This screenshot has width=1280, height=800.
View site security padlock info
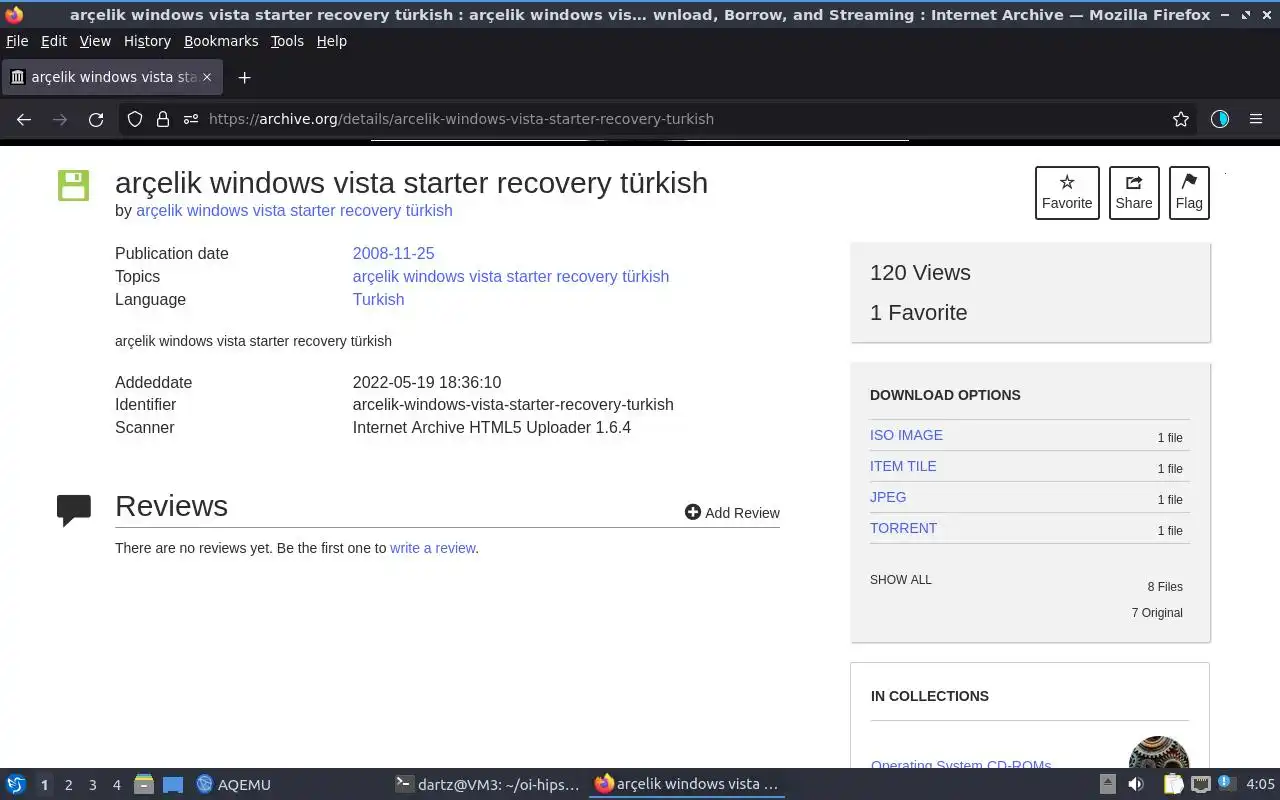click(163, 119)
